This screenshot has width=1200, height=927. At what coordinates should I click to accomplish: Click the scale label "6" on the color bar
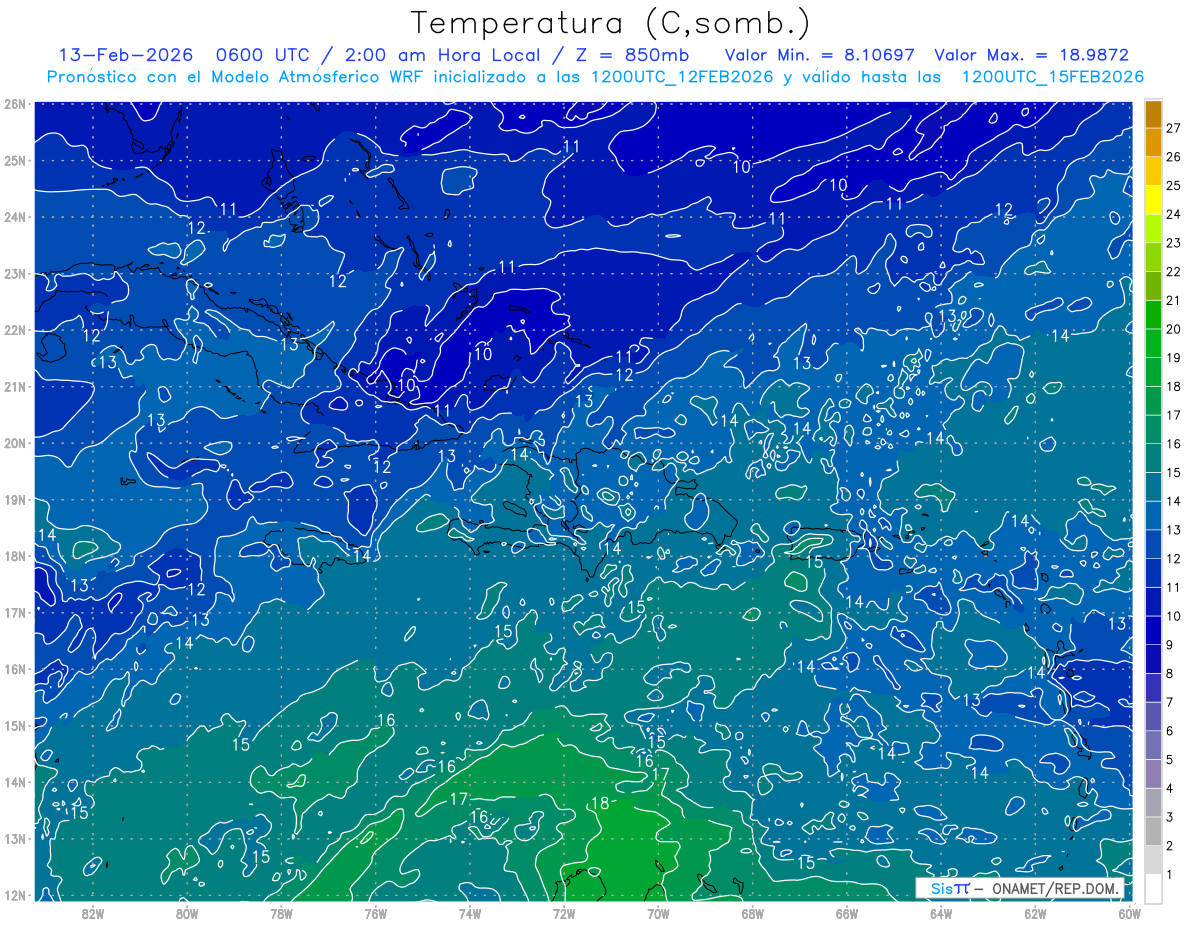tap(1169, 731)
